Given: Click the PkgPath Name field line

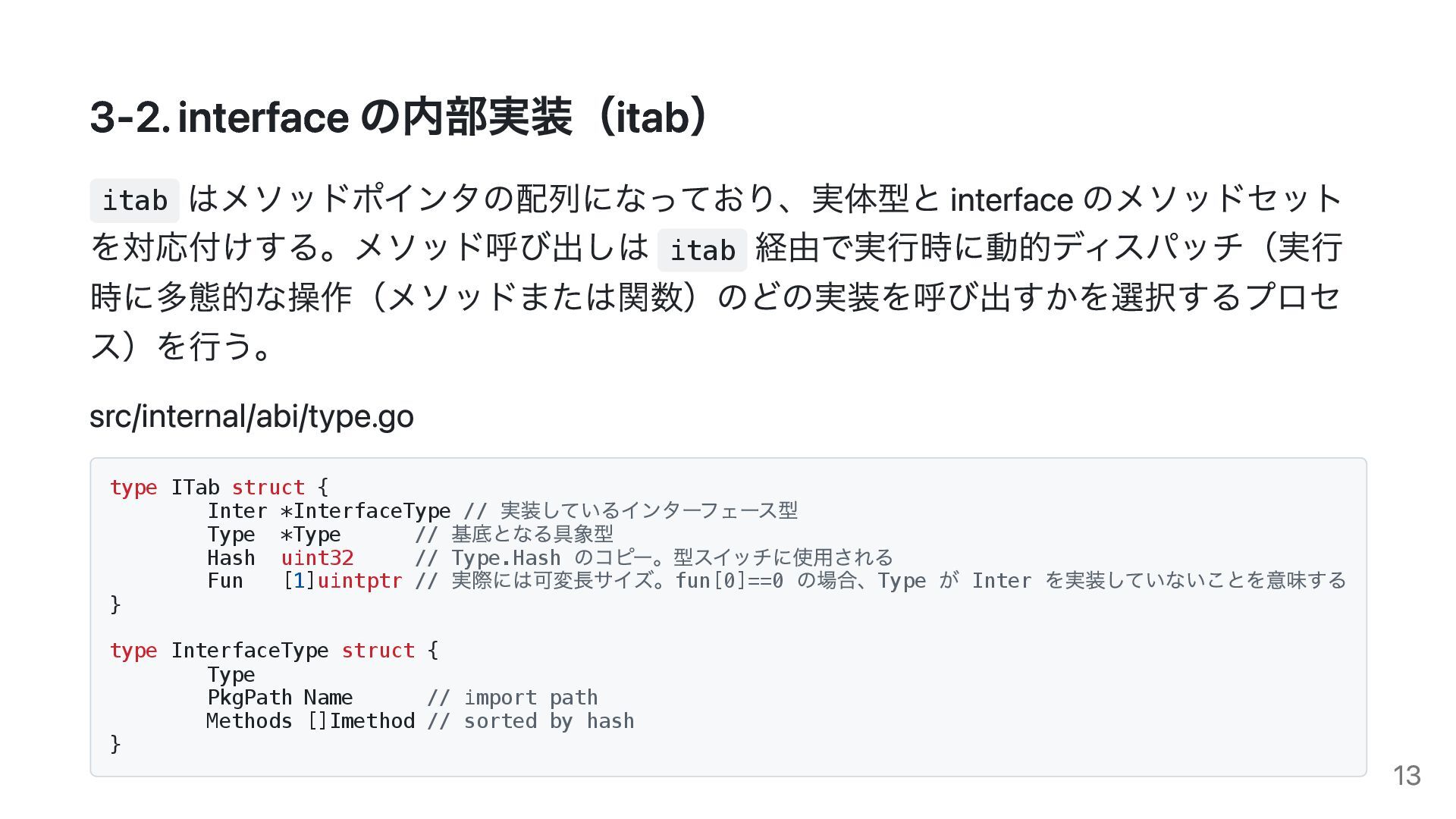Looking at the screenshot, I should point(280,698).
